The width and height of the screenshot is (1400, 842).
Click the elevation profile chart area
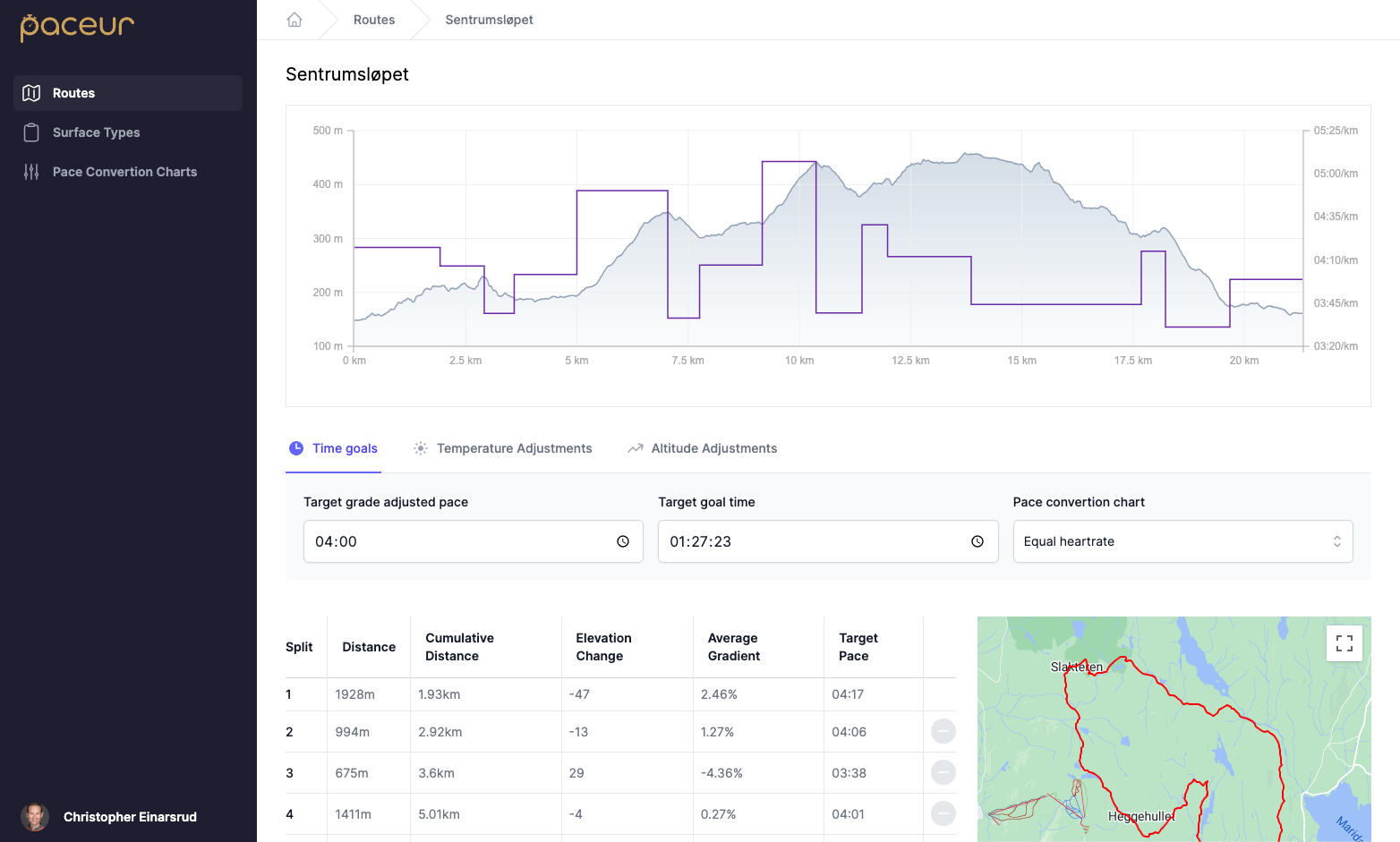(x=827, y=253)
